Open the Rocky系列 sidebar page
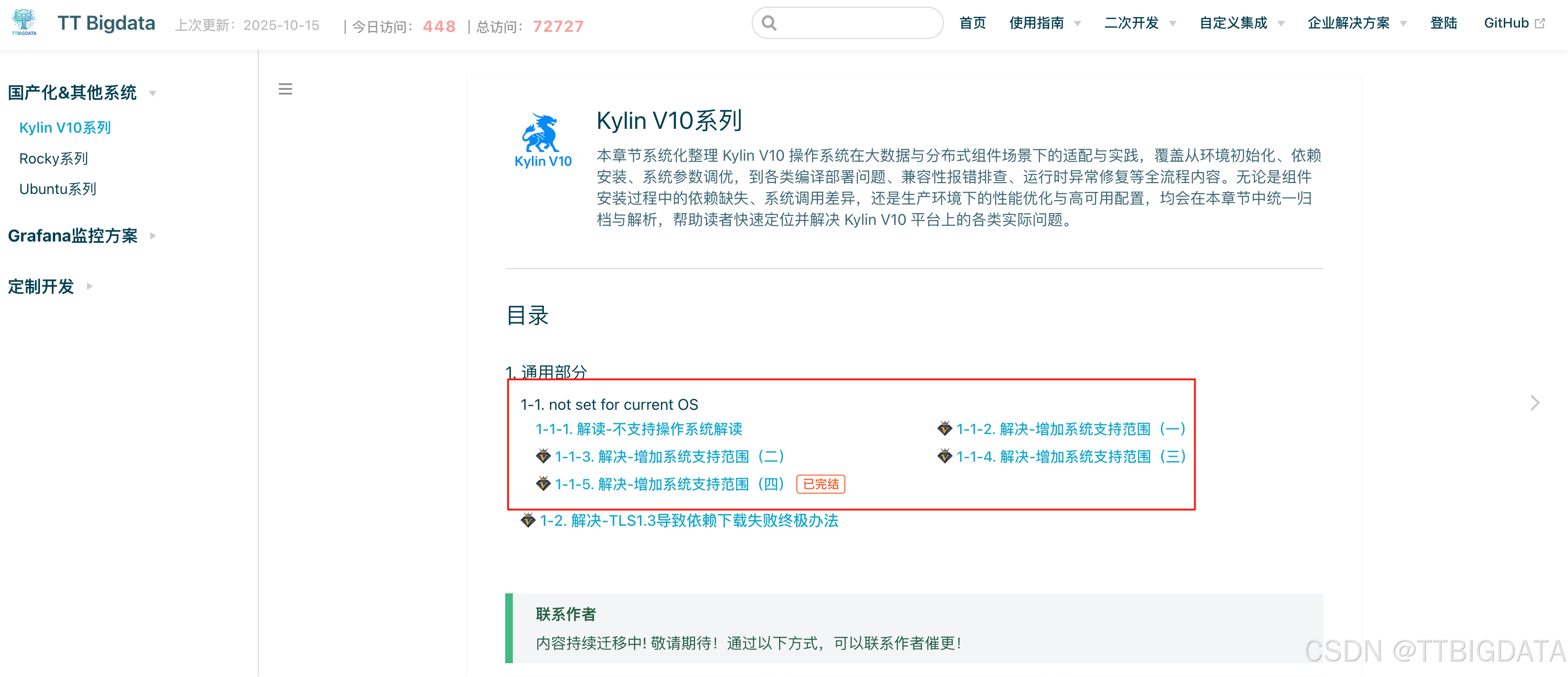This screenshot has height=677, width=1568. coord(54,158)
